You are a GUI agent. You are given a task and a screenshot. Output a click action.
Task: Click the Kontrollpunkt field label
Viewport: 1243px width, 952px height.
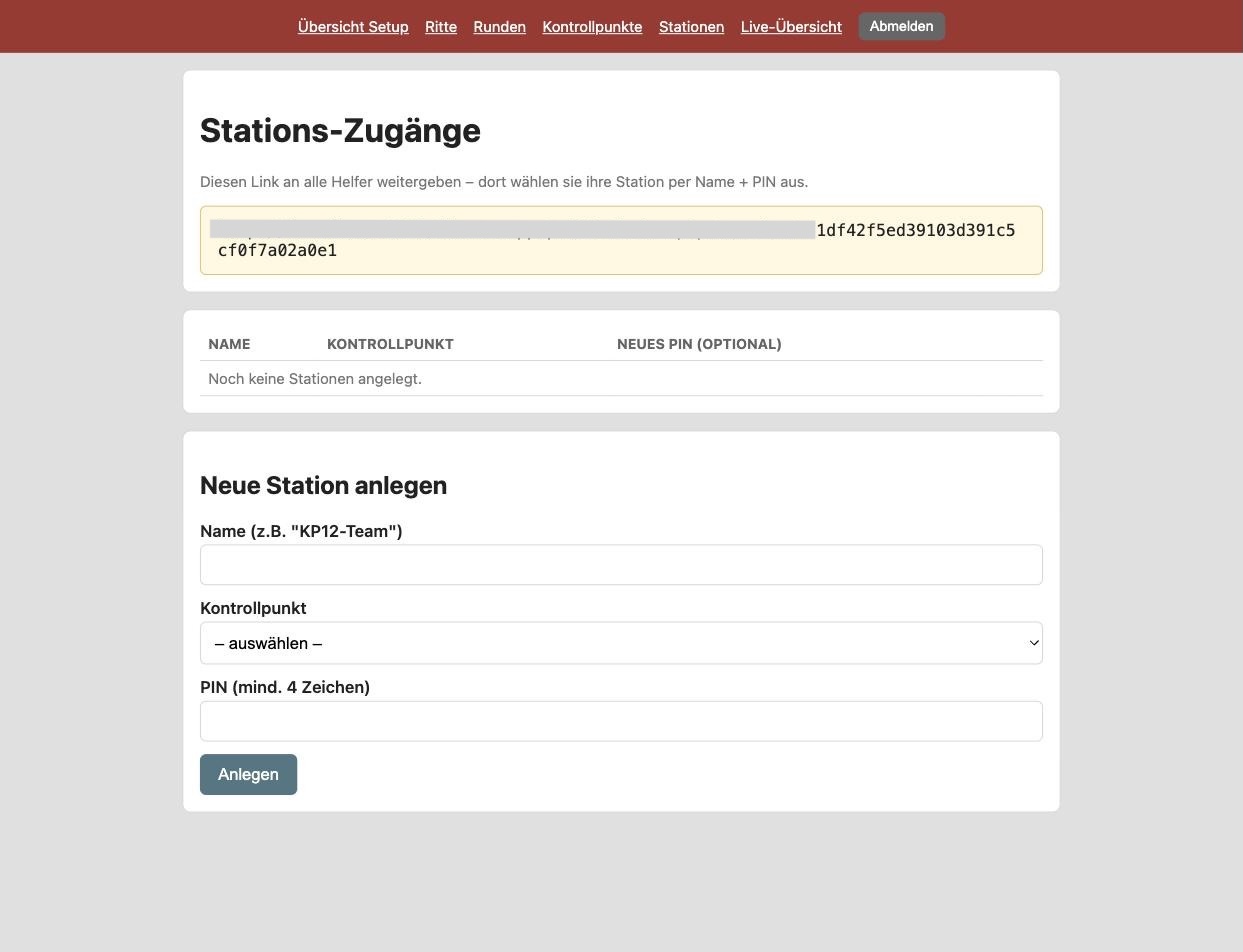(x=253, y=608)
